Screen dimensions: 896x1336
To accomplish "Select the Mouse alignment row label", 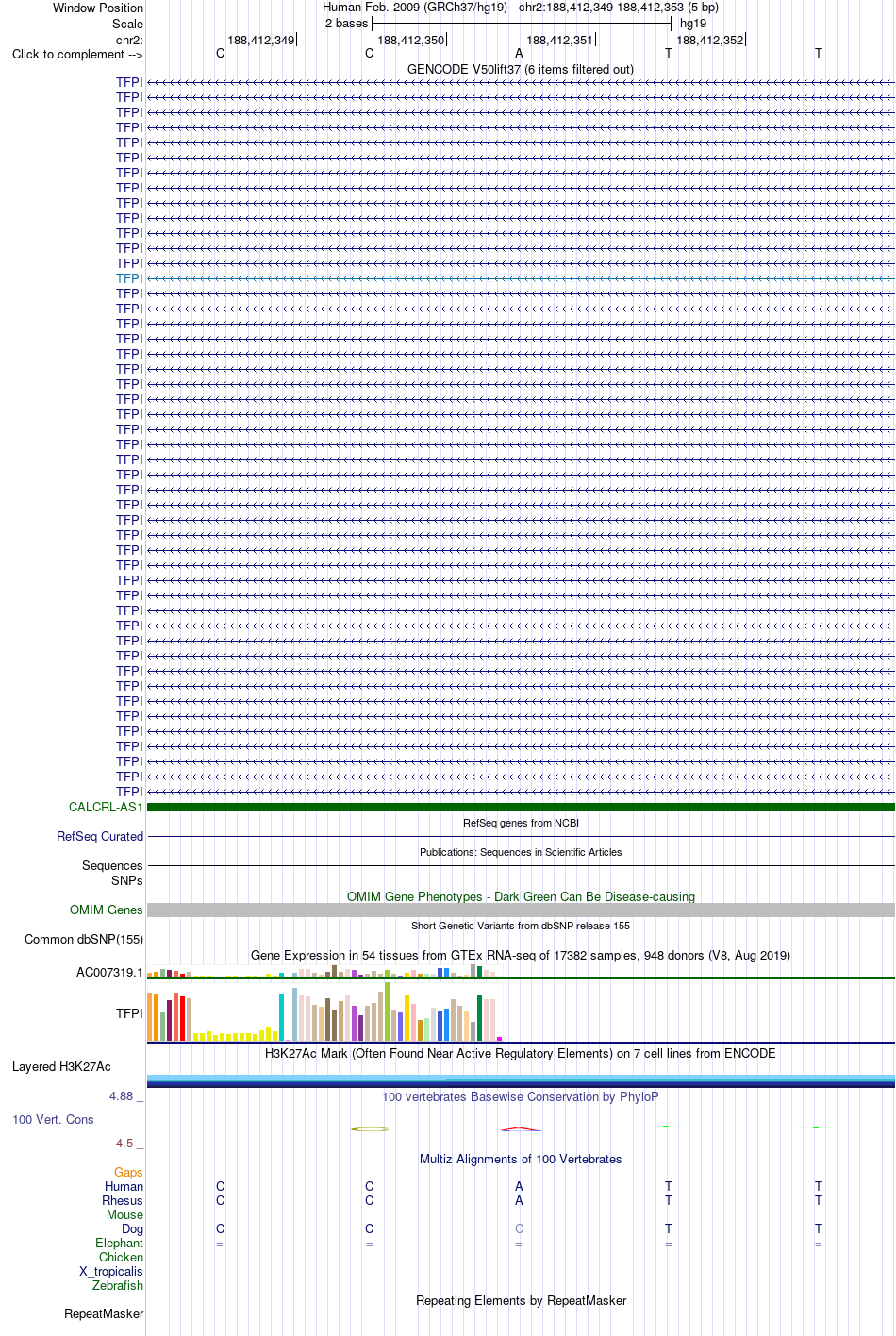I will tap(124, 1214).
